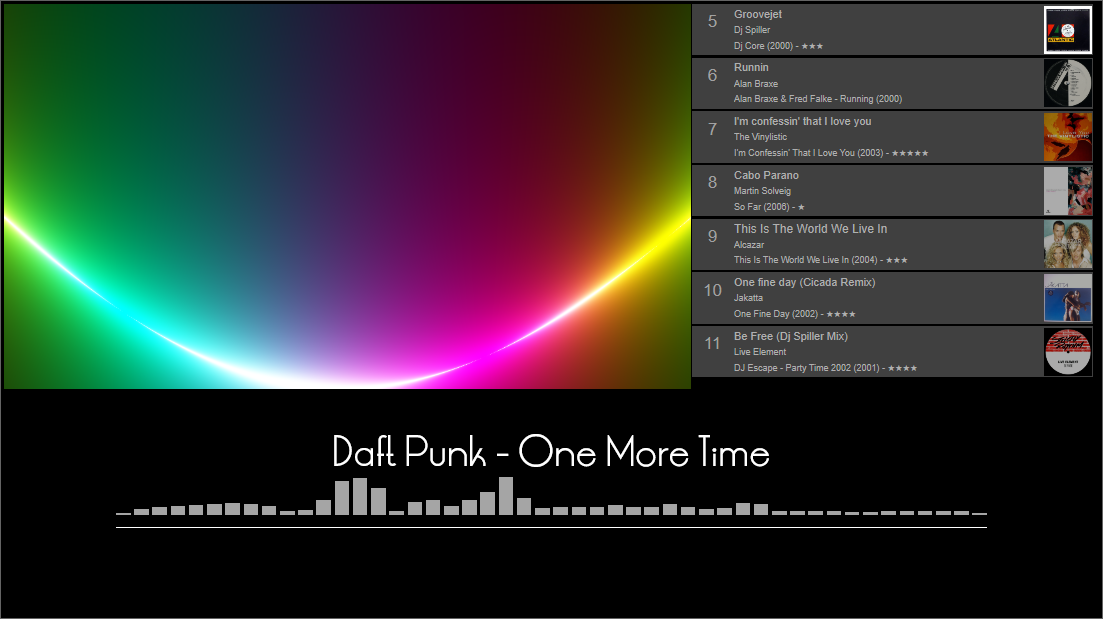1103x619 pixels.
Task: Click the star rating on the Dj Core album line
Action: [812, 47]
